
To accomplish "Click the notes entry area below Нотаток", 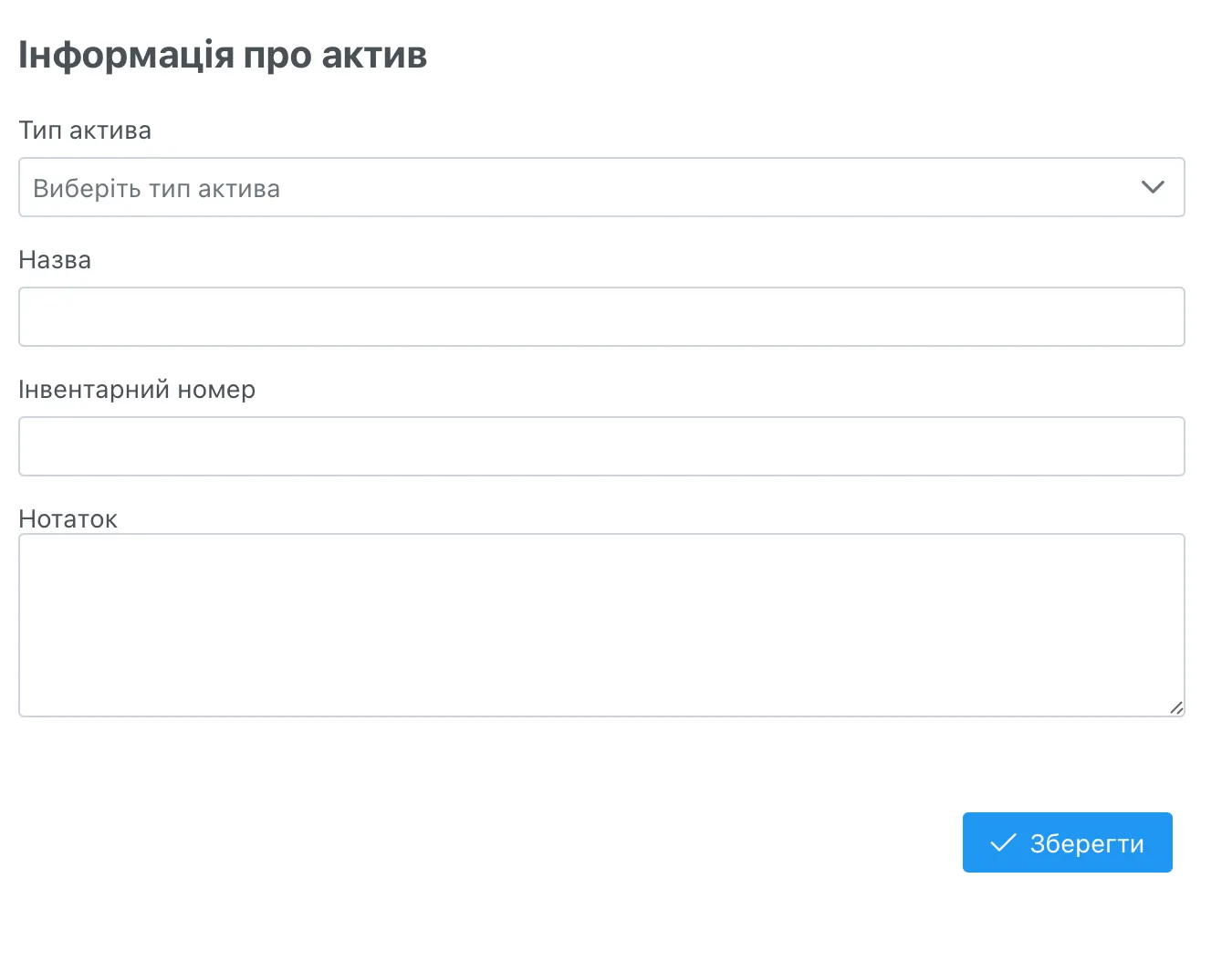I will click(602, 625).
